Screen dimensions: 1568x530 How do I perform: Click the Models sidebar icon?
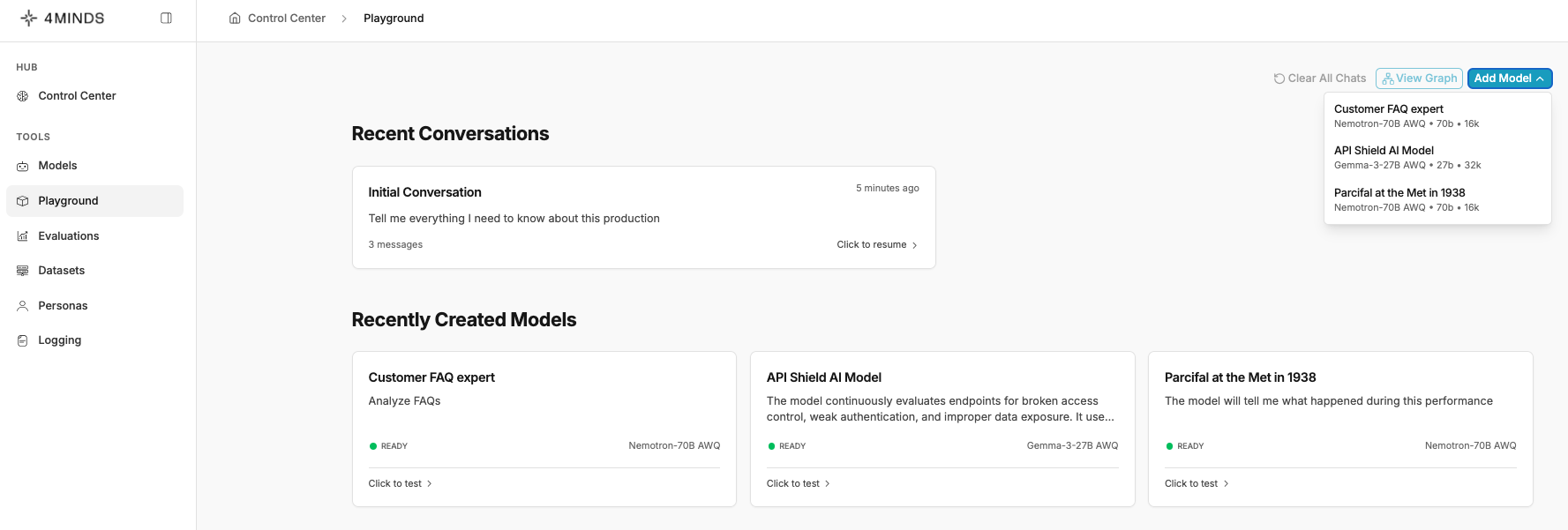point(23,166)
